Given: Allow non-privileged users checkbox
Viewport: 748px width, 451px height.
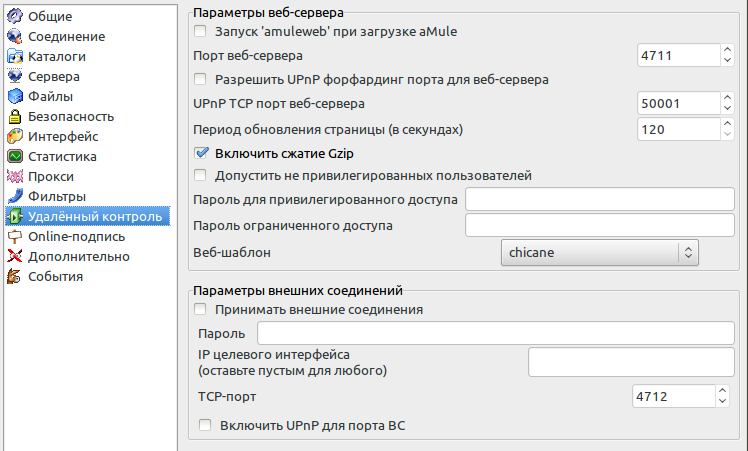Looking at the screenshot, I should click(200, 175).
